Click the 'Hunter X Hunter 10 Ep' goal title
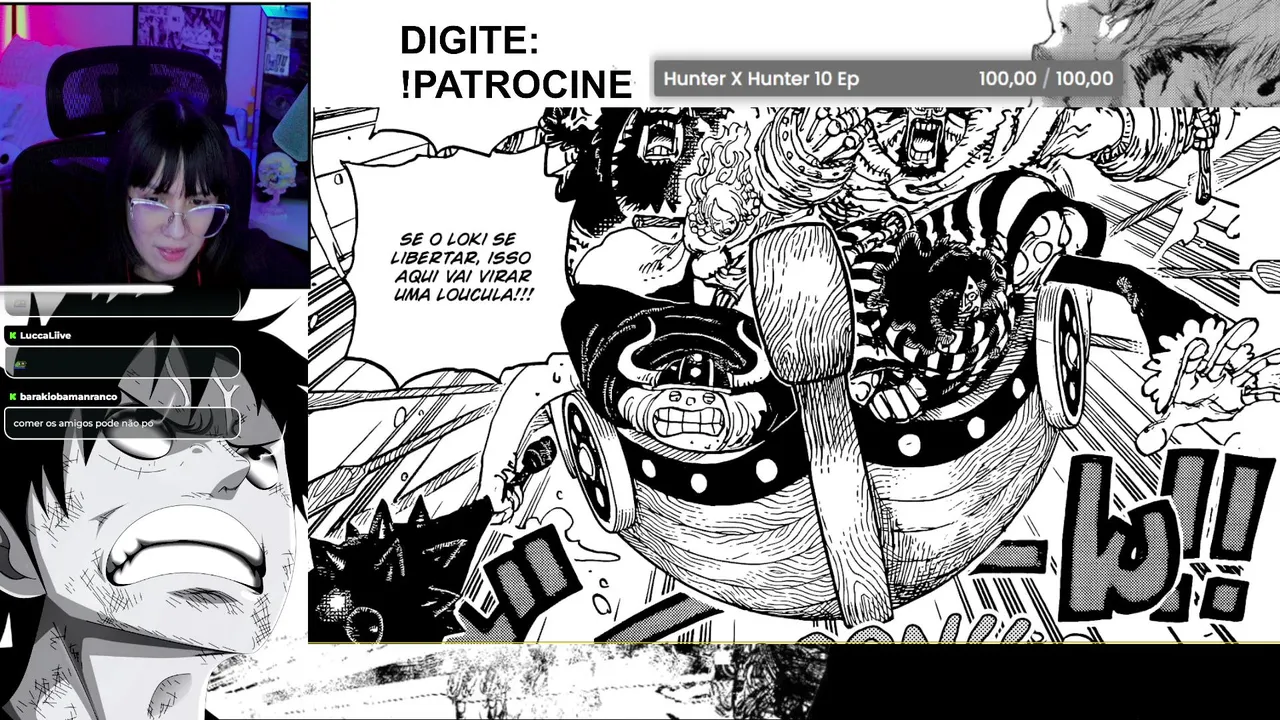The image size is (1280, 720). pyautogui.click(x=761, y=79)
